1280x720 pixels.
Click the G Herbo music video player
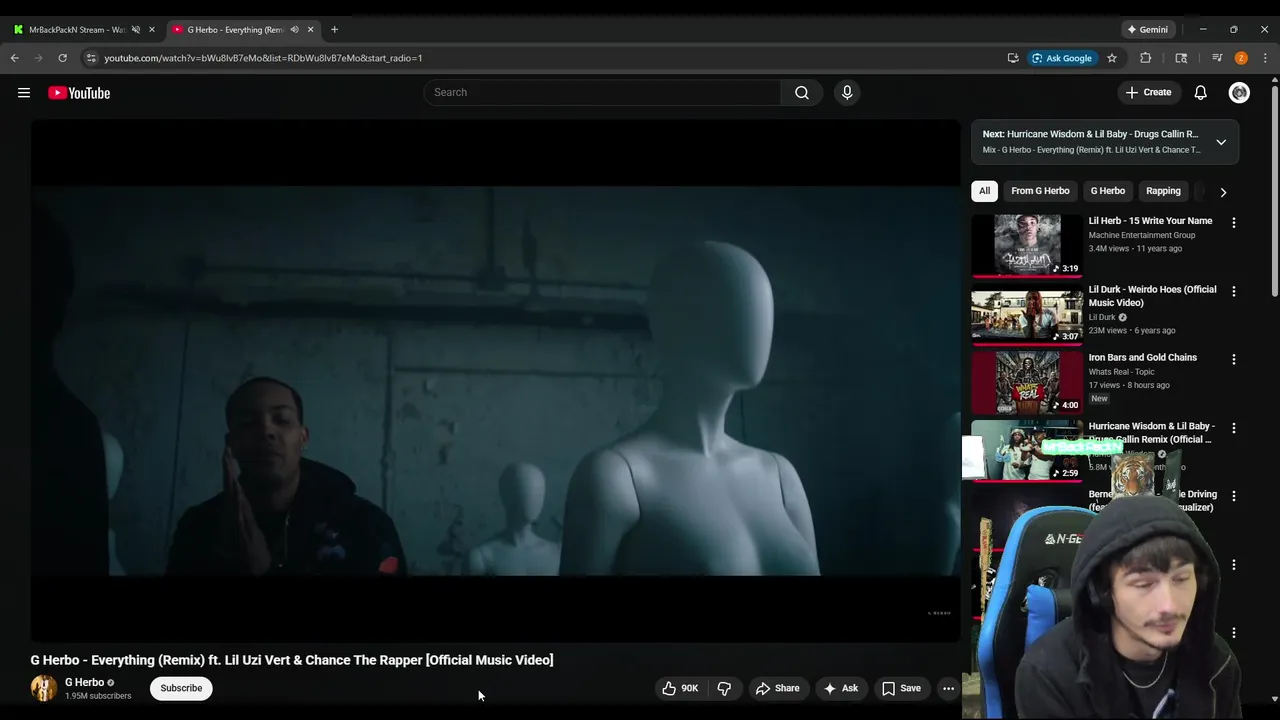pyautogui.click(x=495, y=381)
